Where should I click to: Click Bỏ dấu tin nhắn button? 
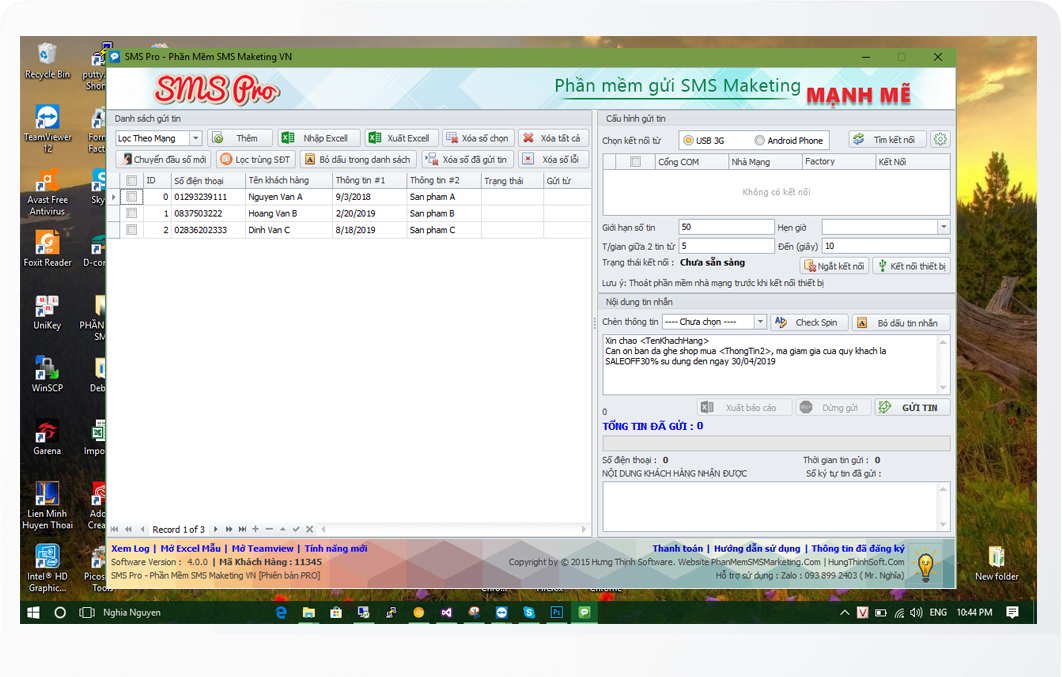[901, 322]
